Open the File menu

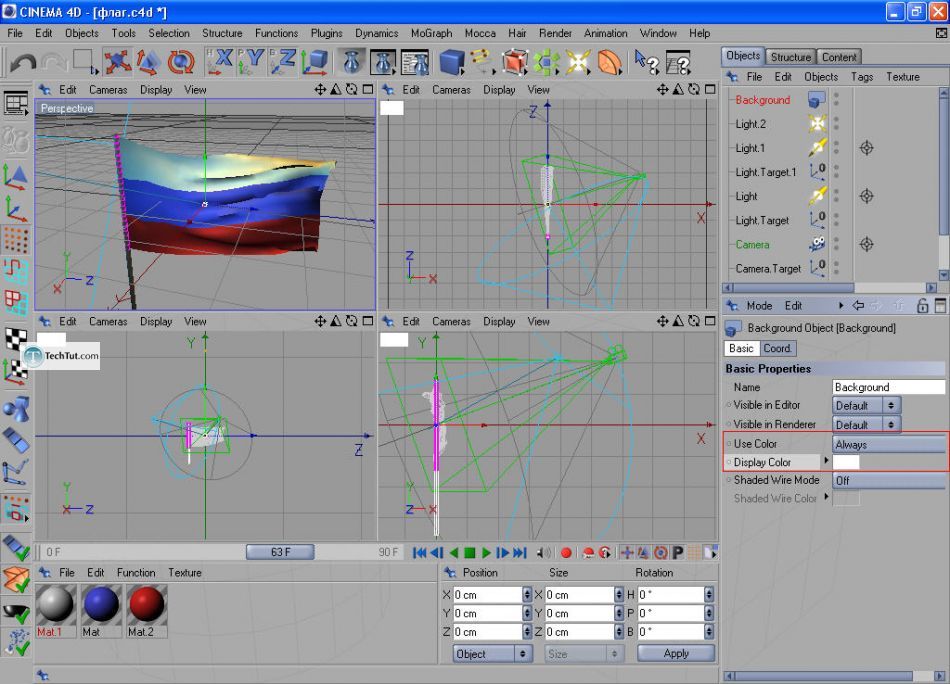15,33
